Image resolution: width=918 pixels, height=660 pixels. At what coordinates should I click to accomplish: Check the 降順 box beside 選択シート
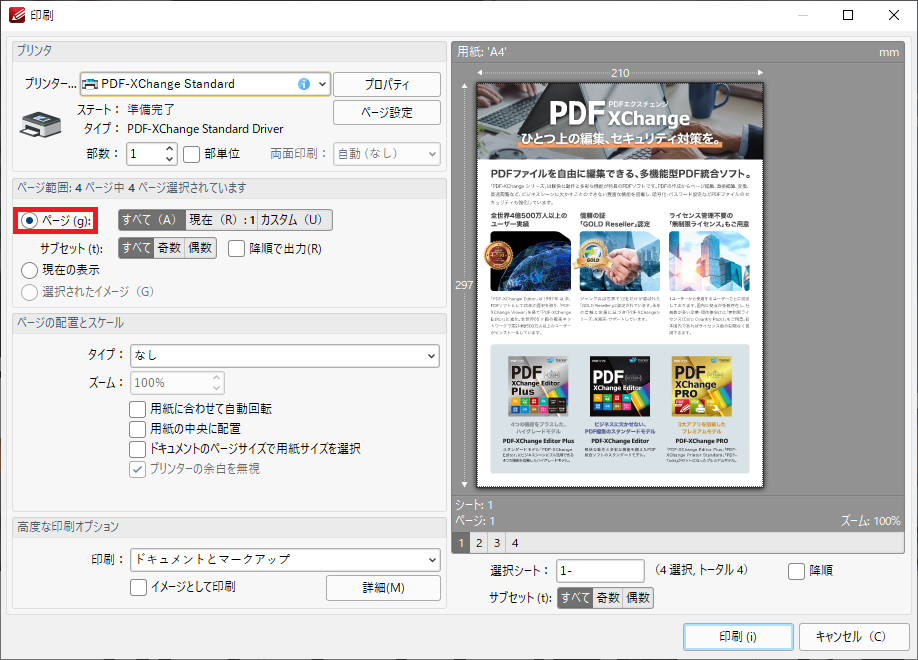[796, 571]
